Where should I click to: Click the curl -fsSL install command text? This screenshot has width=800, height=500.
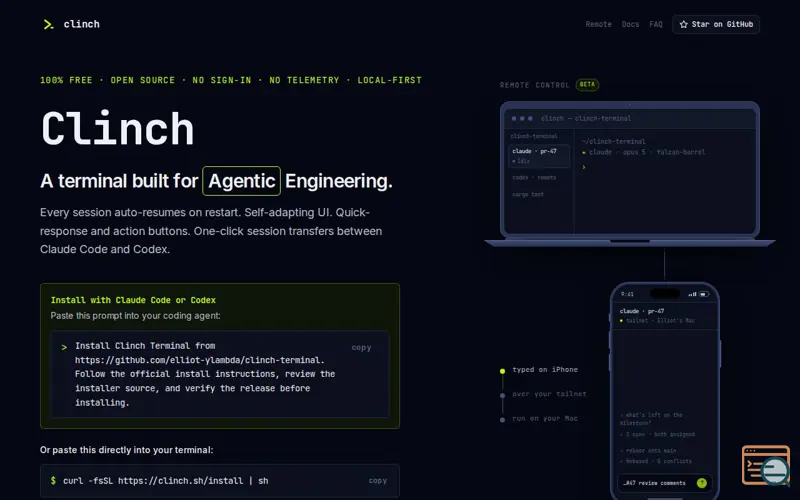166,481
